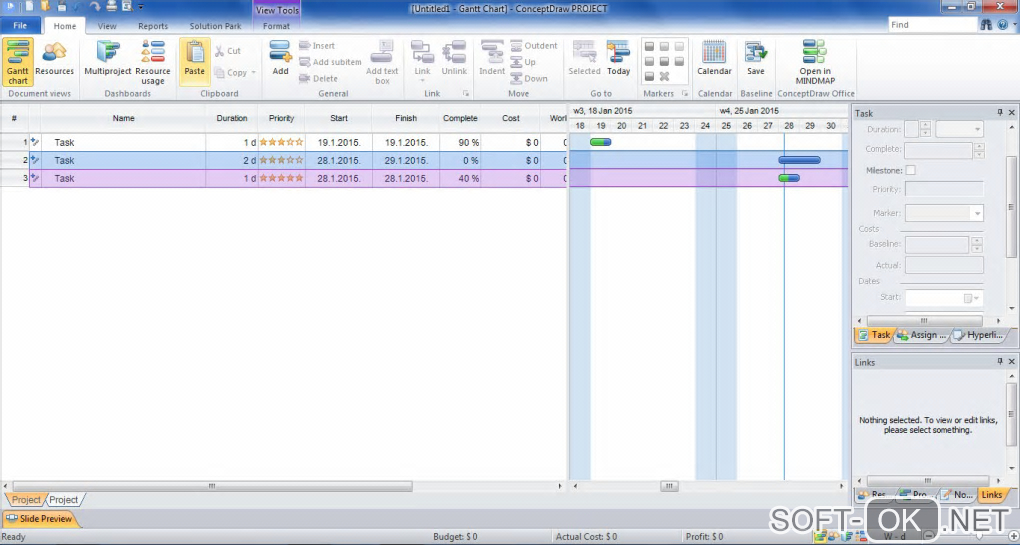1020x545 pixels.
Task: Click the Copy button
Action: click(x=231, y=72)
